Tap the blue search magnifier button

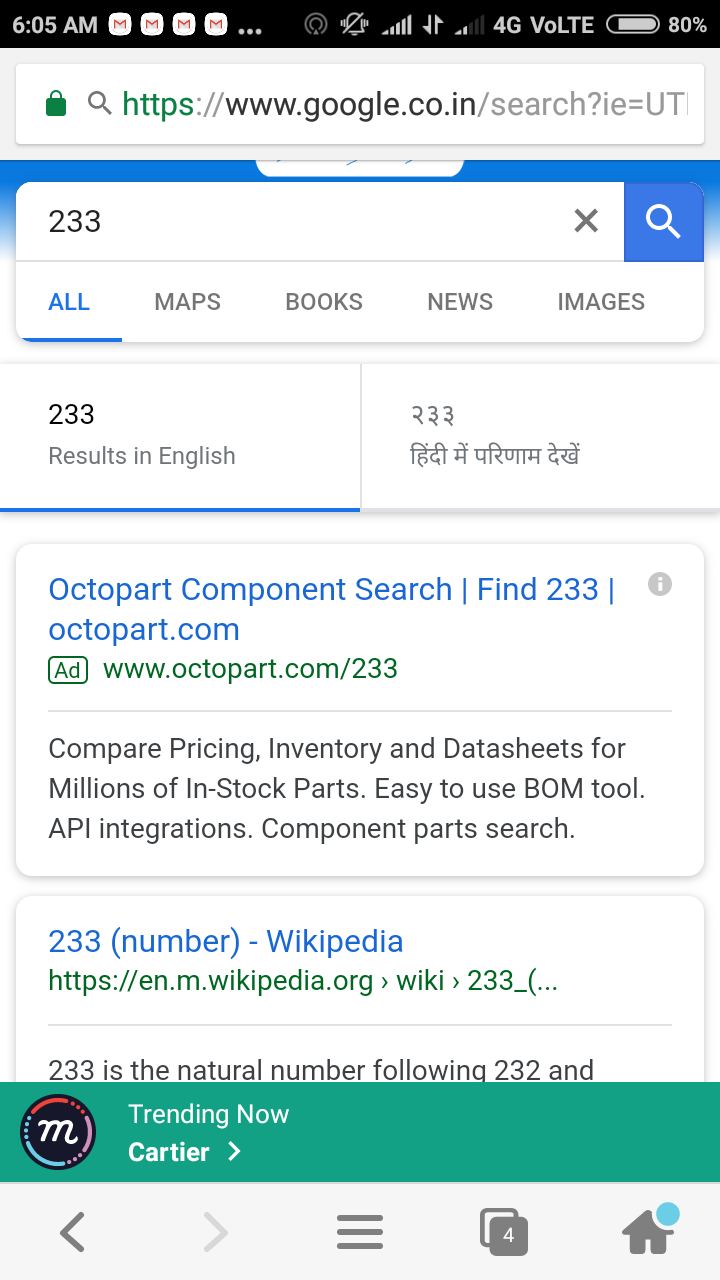pos(663,221)
